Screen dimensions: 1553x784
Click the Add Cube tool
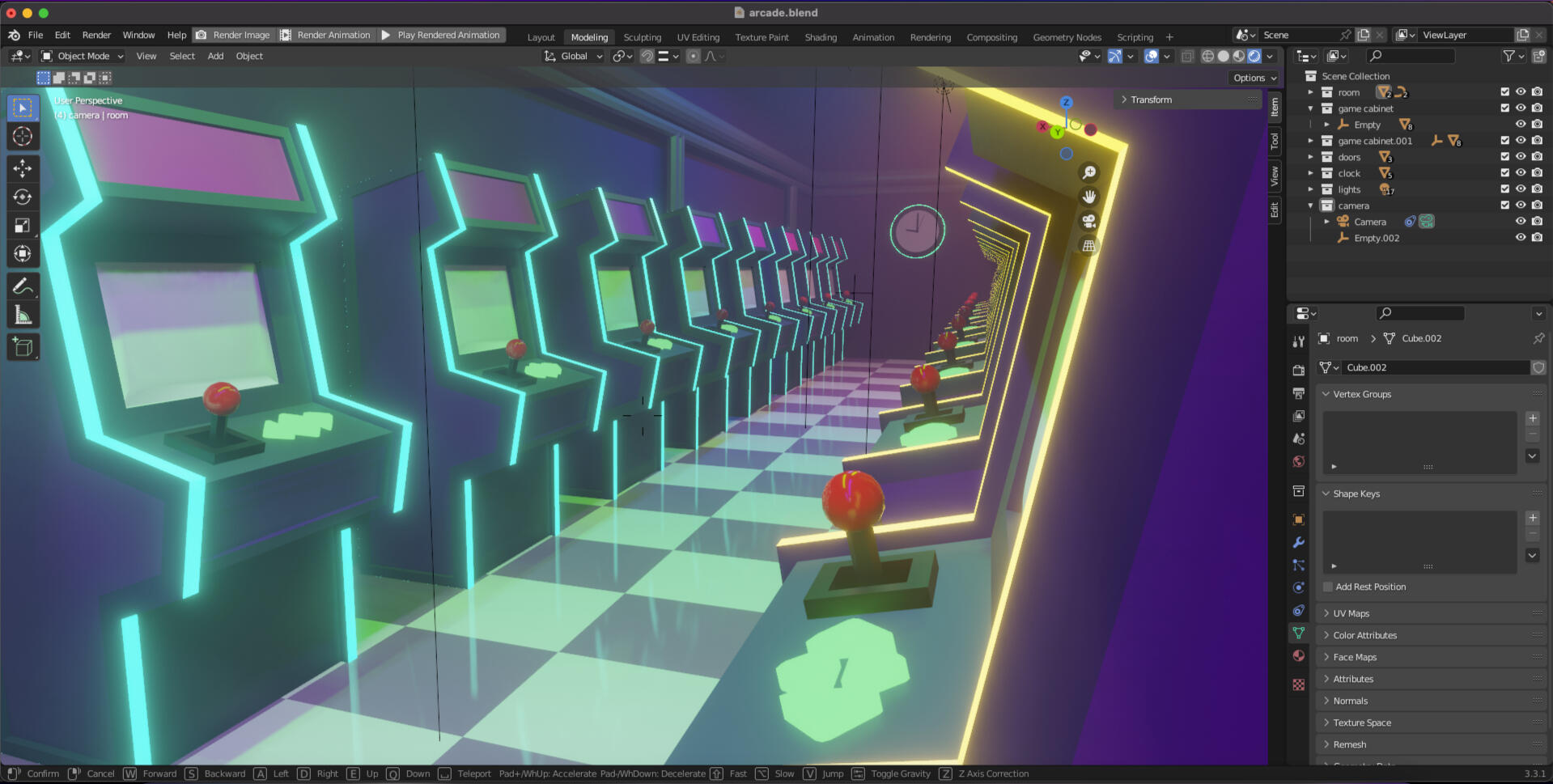click(23, 347)
